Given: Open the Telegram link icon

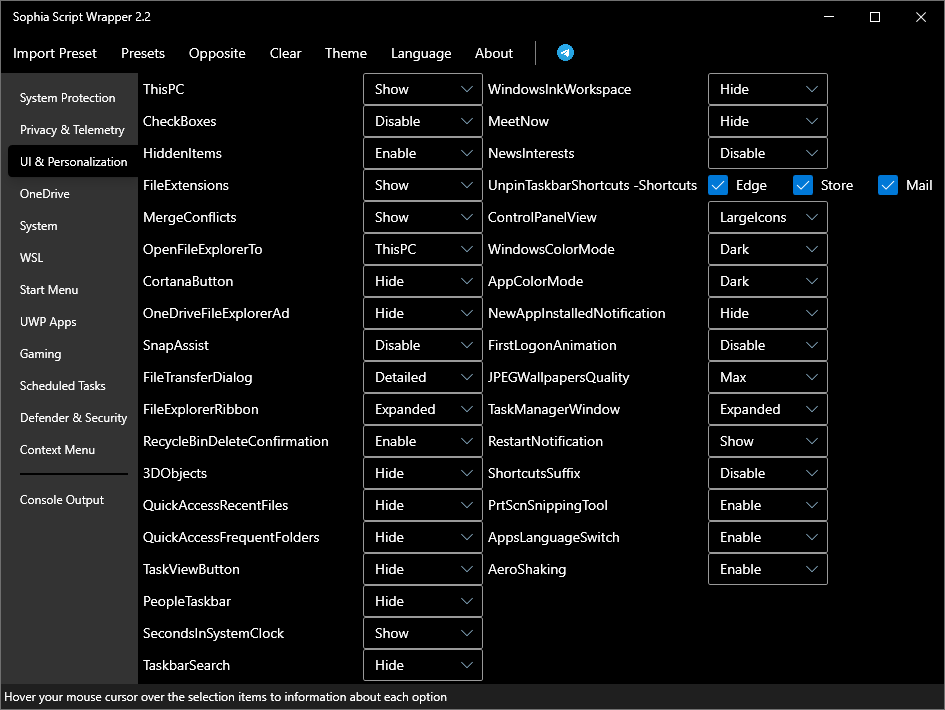Looking at the screenshot, I should click(565, 53).
